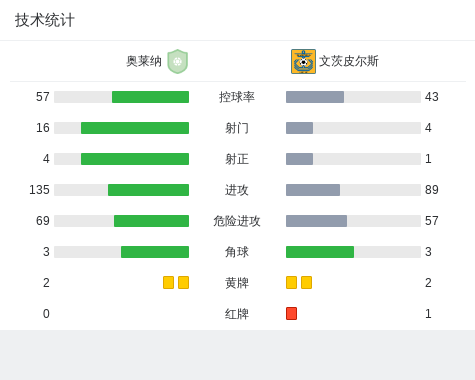475x380 pixels.
Task: Click 奥莱纳's first yellow card icon
Action: (168, 282)
